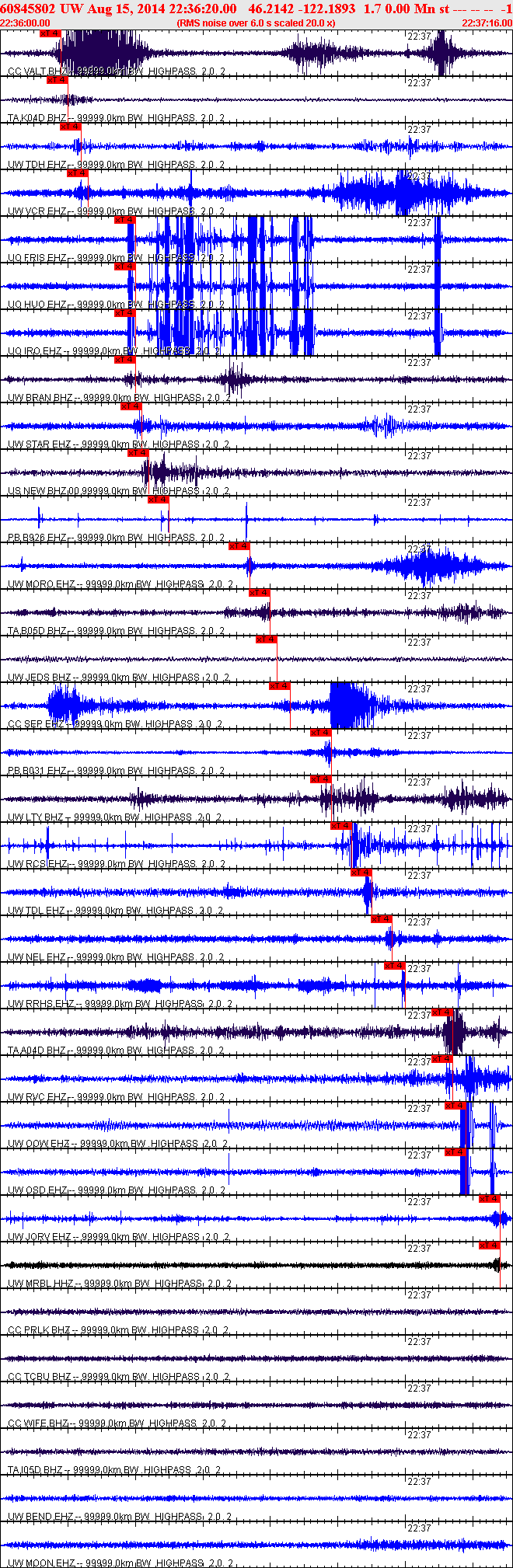This screenshot has width=513, height=1568.
Task: Click the UW RCS EHZ station label
Action: (x=37, y=864)
